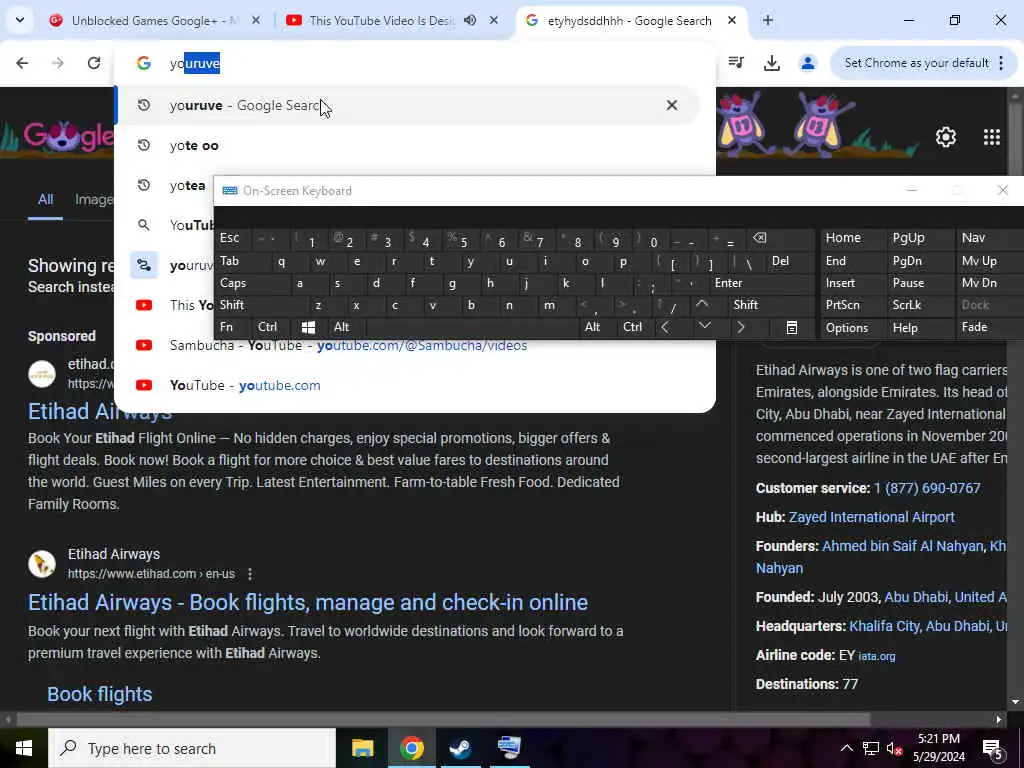Click the Tab key on On-Screen Keyboard
Screen dimensions: 1024x768
(232, 261)
